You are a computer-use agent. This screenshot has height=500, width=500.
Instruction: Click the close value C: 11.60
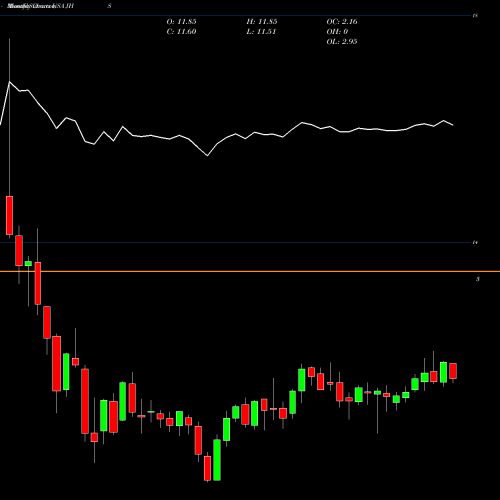click(x=181, y=32)
